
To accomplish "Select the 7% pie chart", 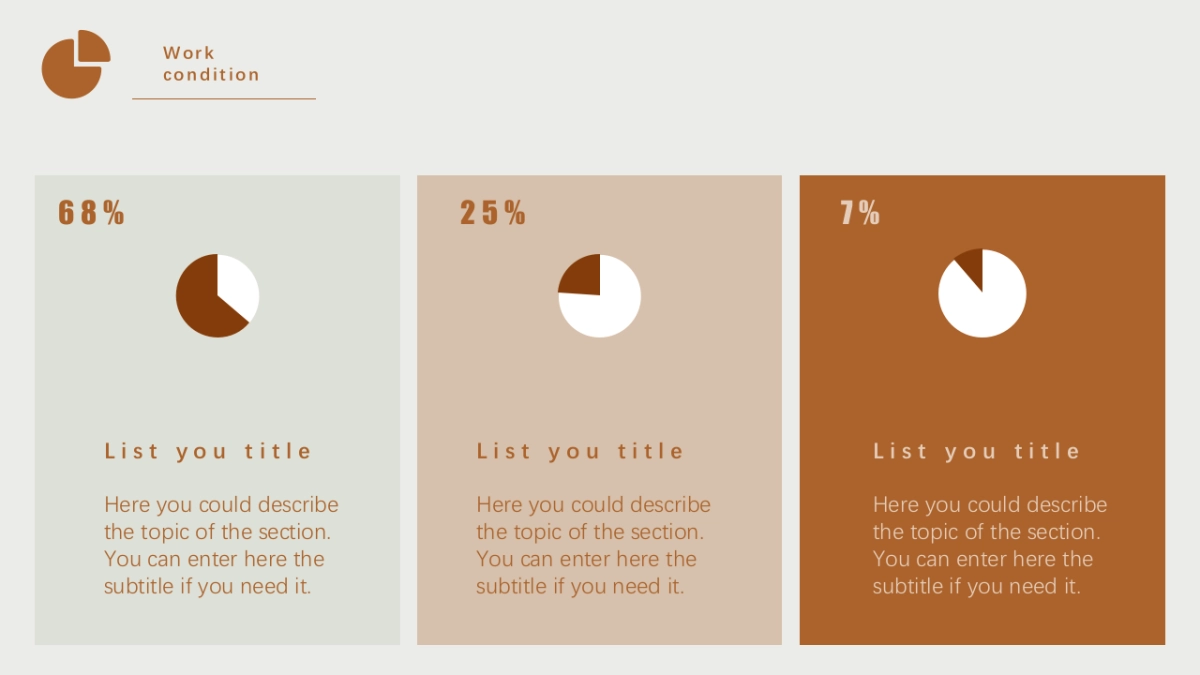I will pos(982,293).
